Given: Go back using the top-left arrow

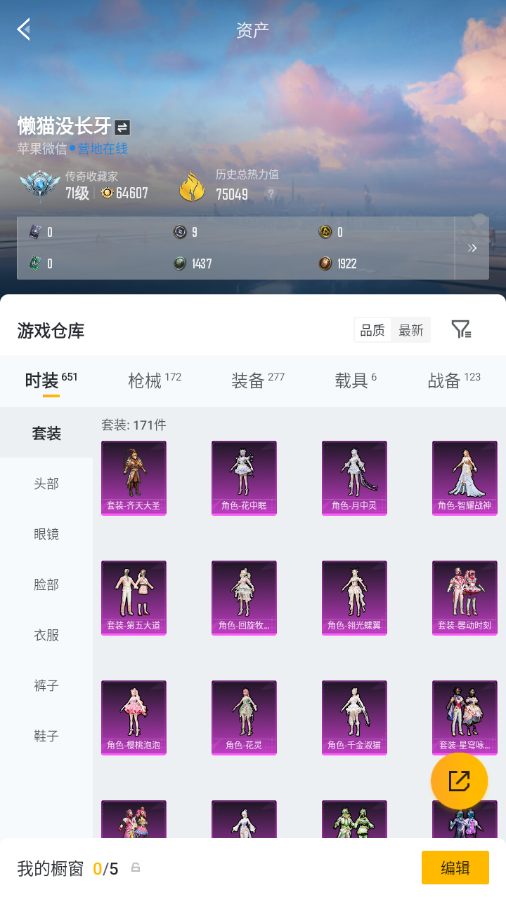Looking at the screenshot, I should pos(24,29).
